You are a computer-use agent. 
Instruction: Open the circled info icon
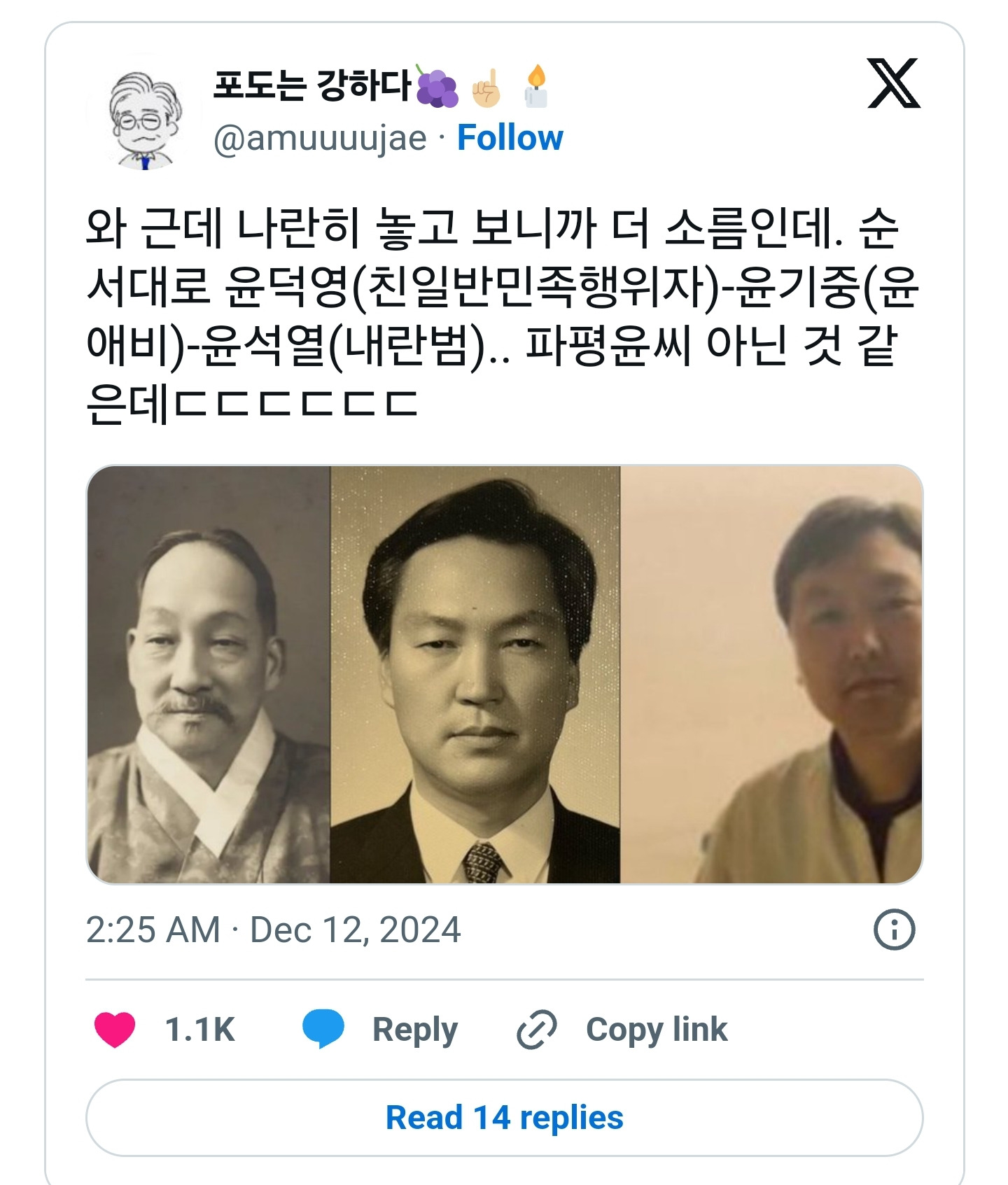point(894,930)
